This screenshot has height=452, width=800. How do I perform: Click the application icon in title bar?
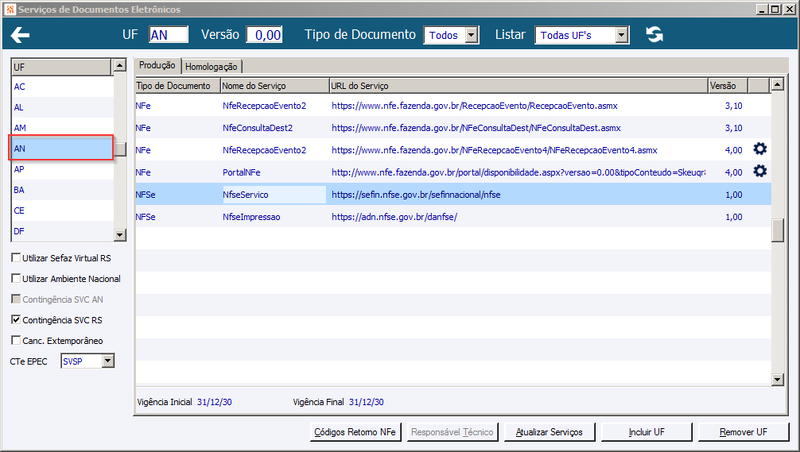point(10,9)
